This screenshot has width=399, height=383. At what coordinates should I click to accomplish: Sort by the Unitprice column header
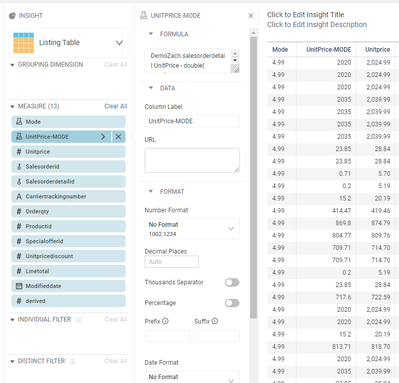coord(377,50)
